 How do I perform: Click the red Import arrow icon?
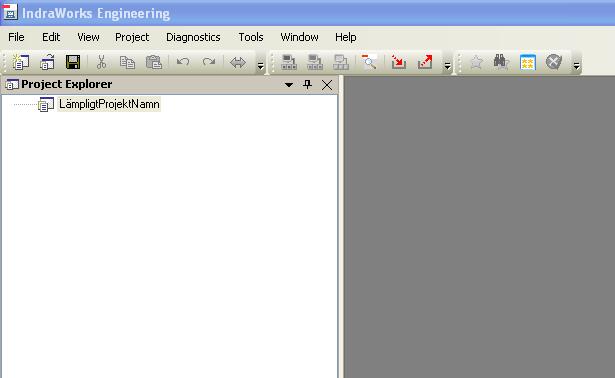pyautogui.click(x=398, y=62)
